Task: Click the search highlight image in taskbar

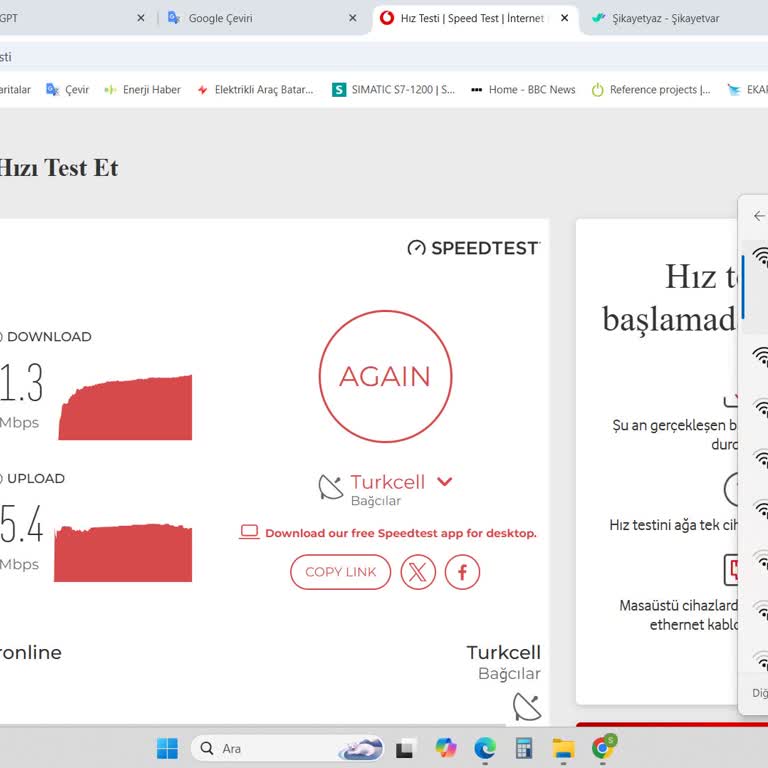Action: 361,748
